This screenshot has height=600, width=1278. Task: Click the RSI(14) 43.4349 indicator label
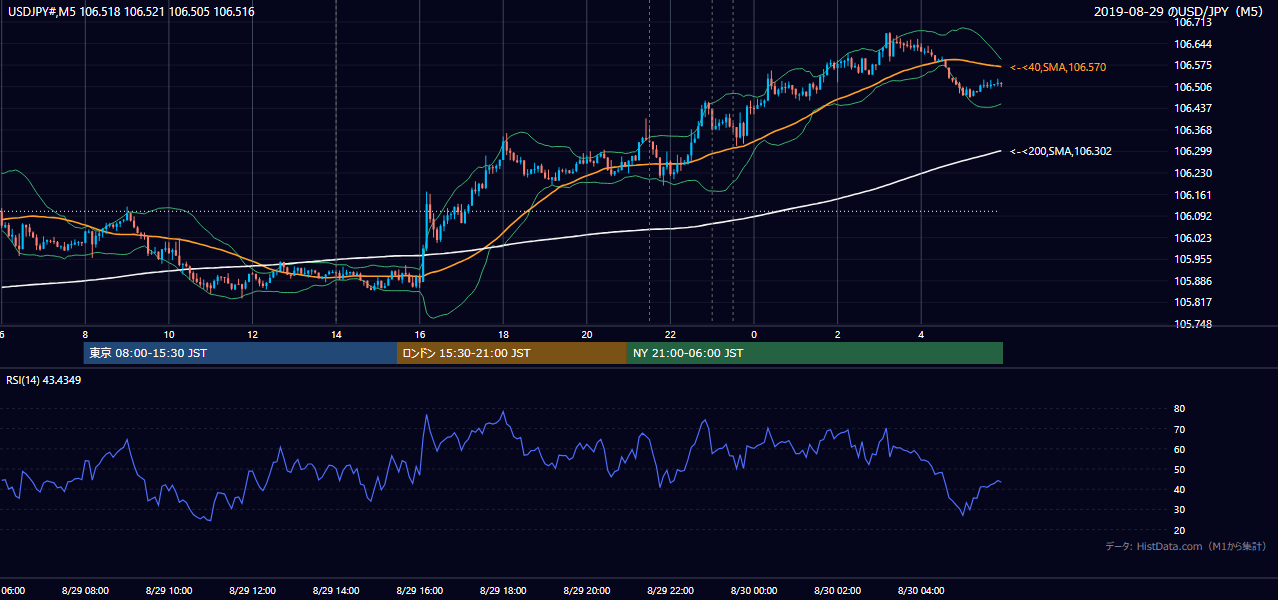[x=44, y=380]
